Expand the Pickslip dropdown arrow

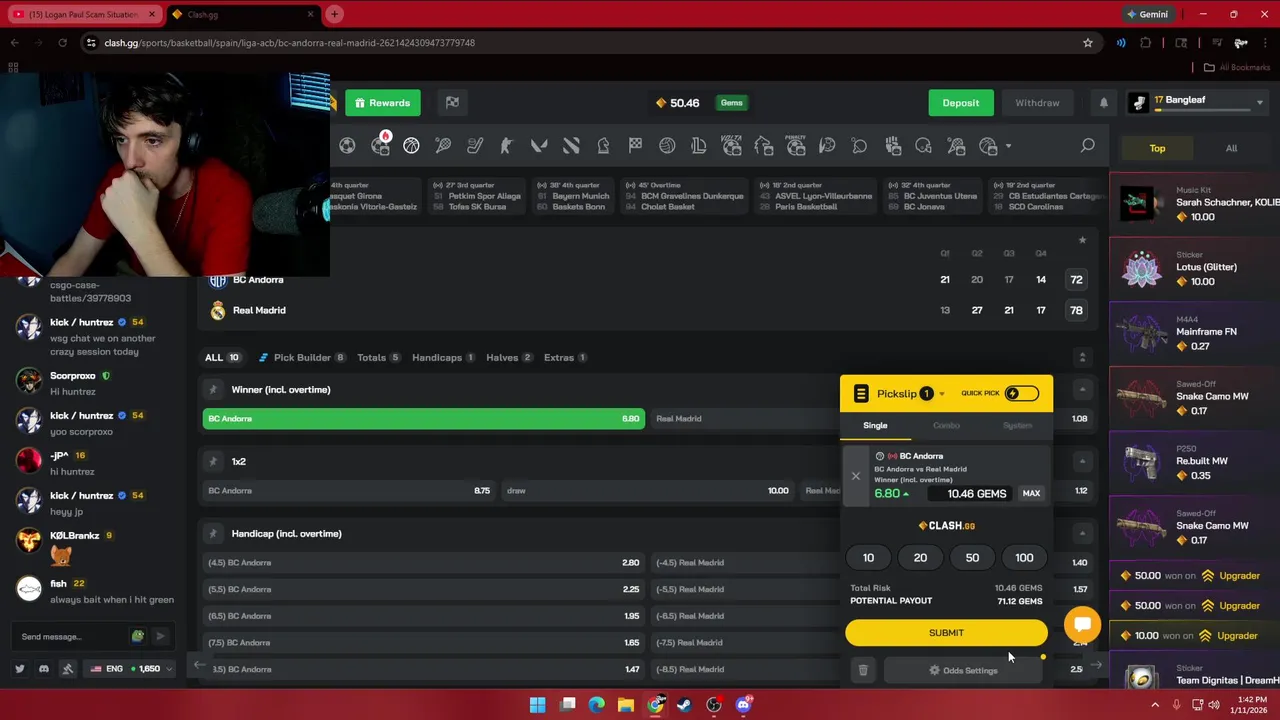(941, 394)
